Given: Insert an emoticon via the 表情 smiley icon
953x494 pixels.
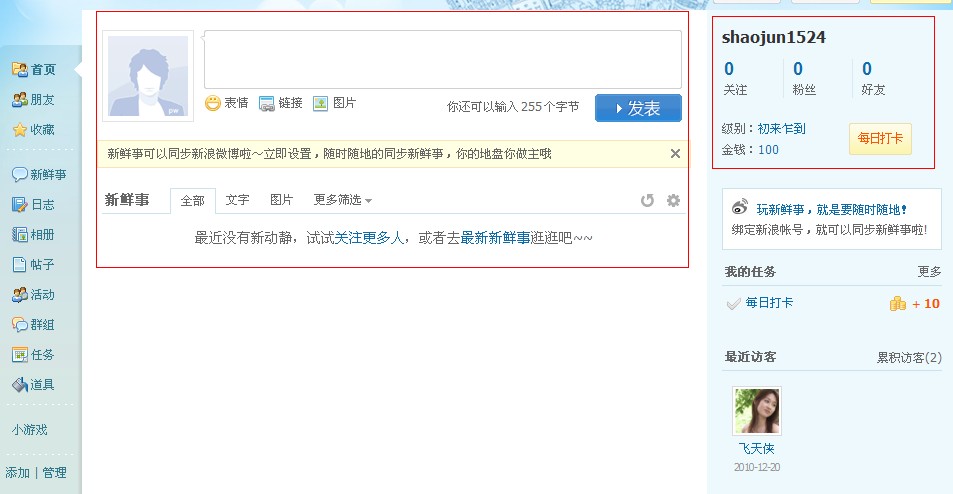Looking at the screenshot, I should point(213,103).
